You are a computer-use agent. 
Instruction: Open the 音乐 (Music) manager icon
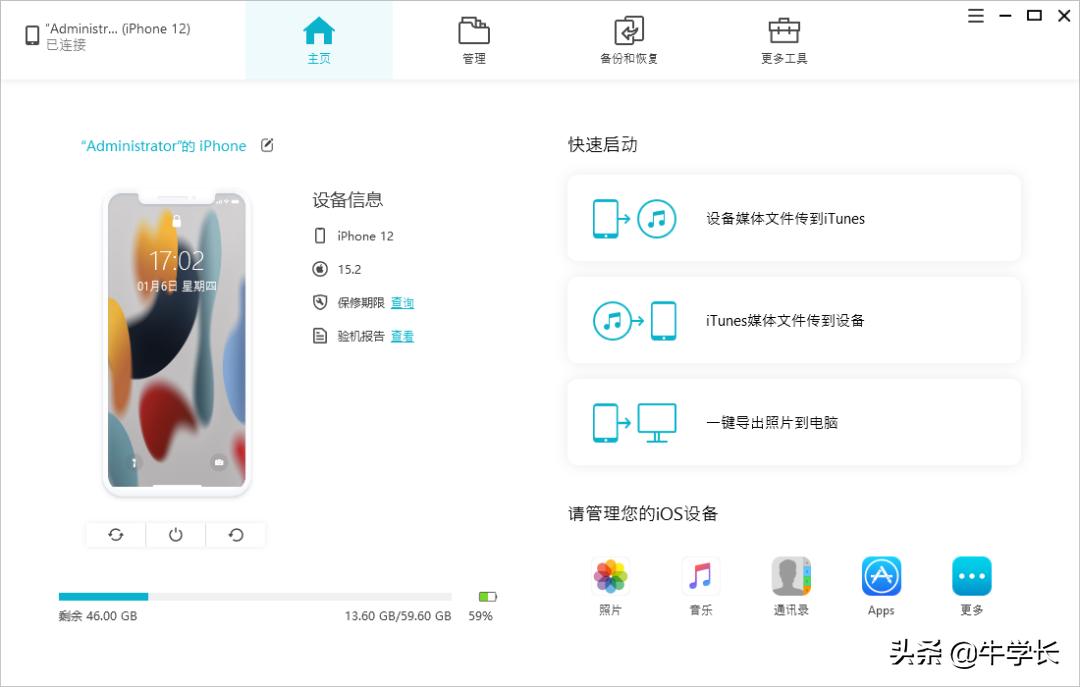700,575
